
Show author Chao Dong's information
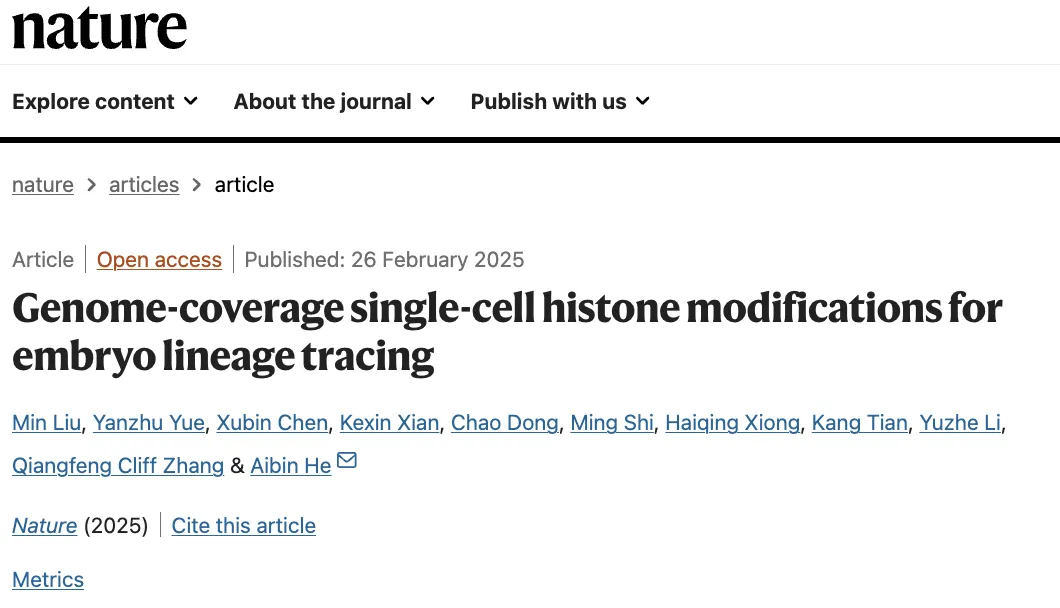(x=504, y=423)
